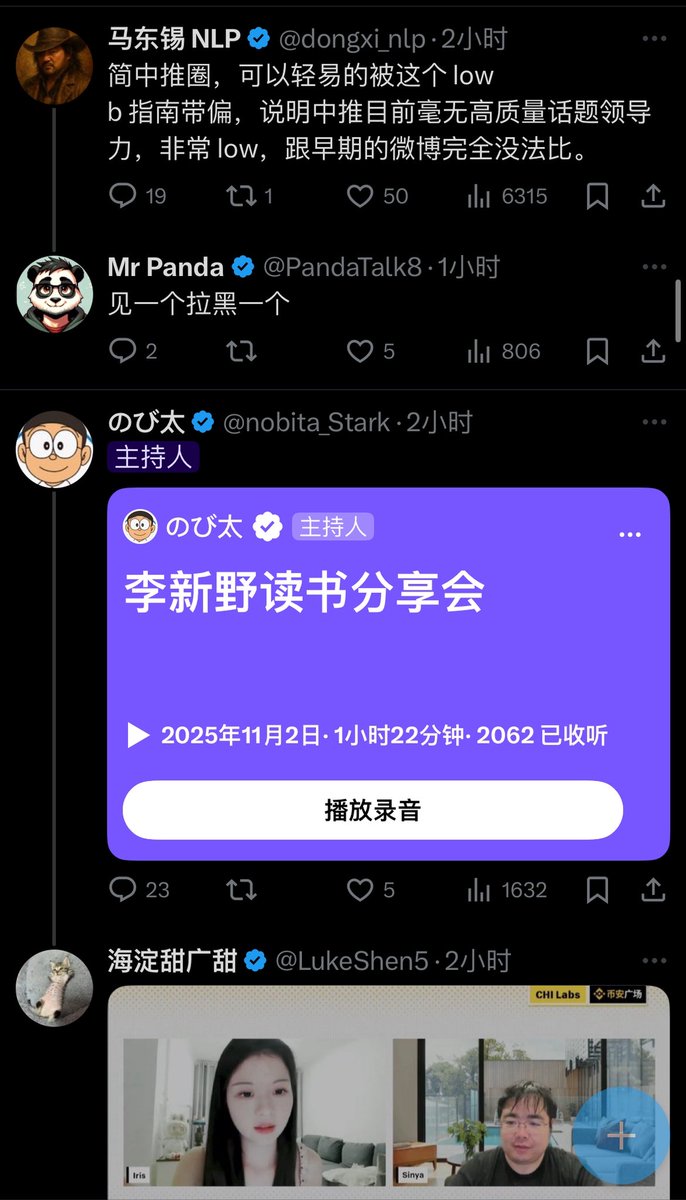Image resolution: width=686 pixels, height=1200 pixels.
Task: Click the play triangle beside 2025年11月2日
Action: click(x=139, y=737)
